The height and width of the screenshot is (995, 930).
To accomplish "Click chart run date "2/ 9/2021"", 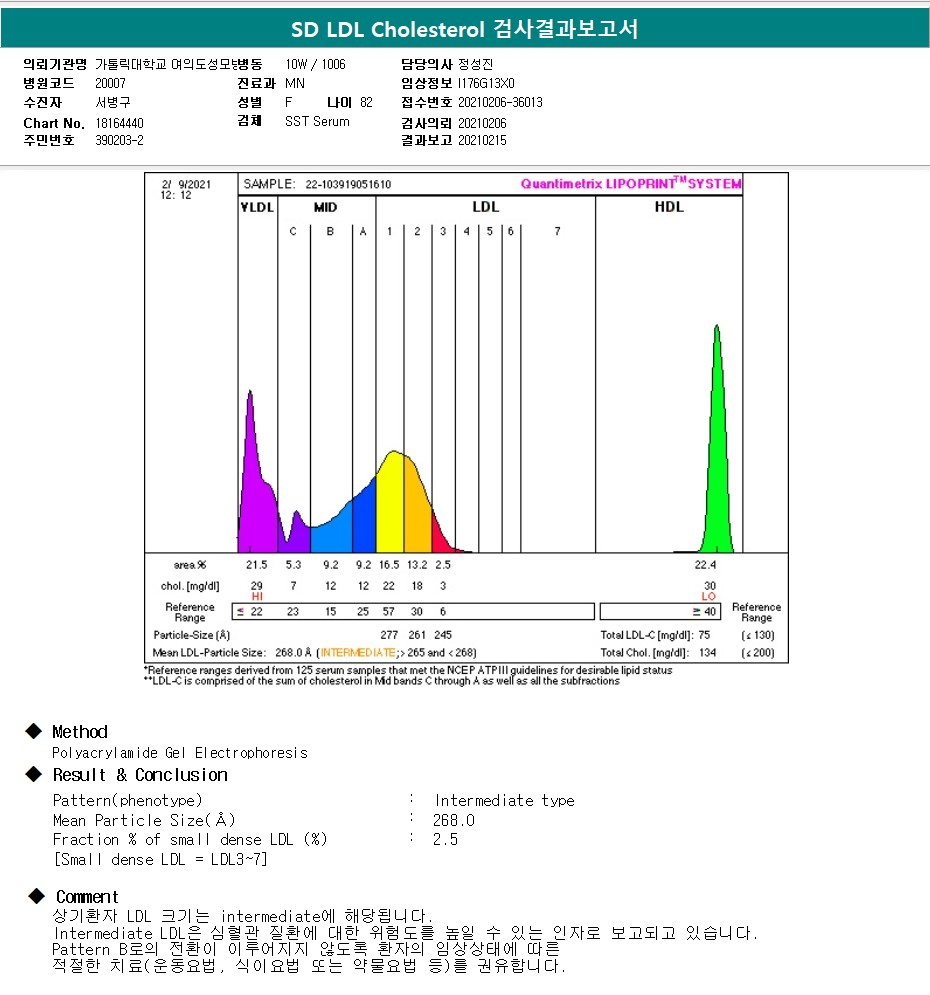I will coord(187,184).
